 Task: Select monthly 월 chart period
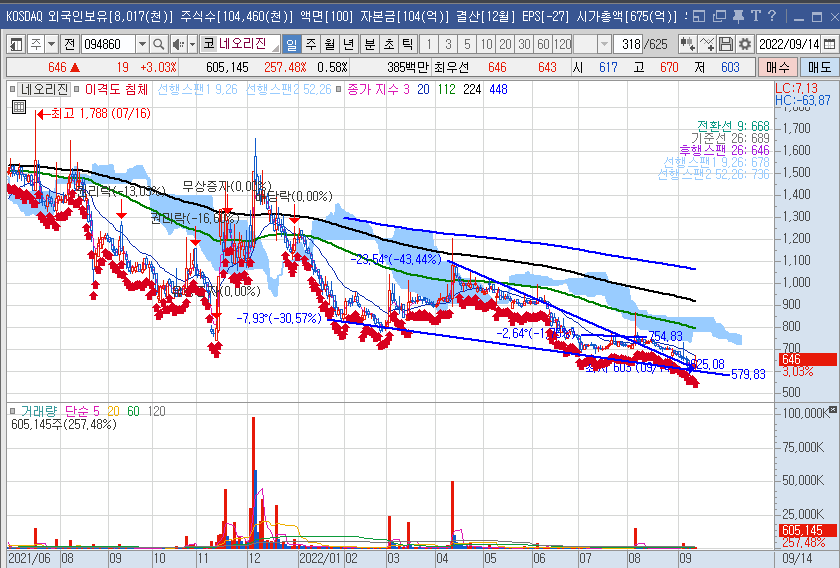[329, 44]
